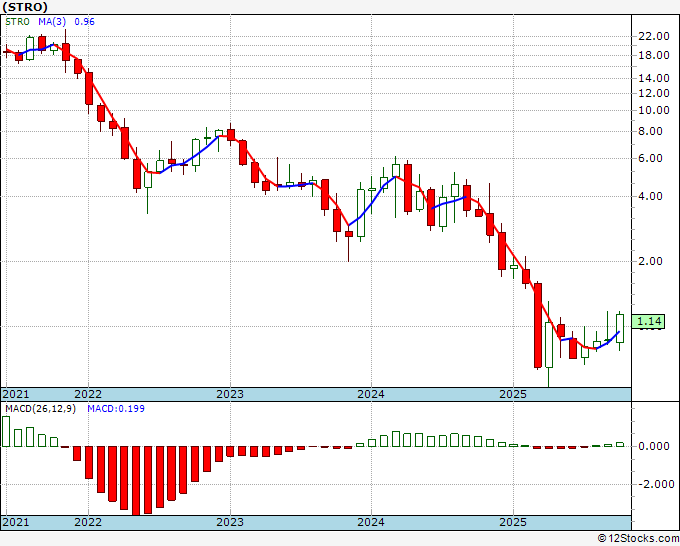Click the 10.00 price axis label
Screen dimensions: 680x546
(654, 110)
